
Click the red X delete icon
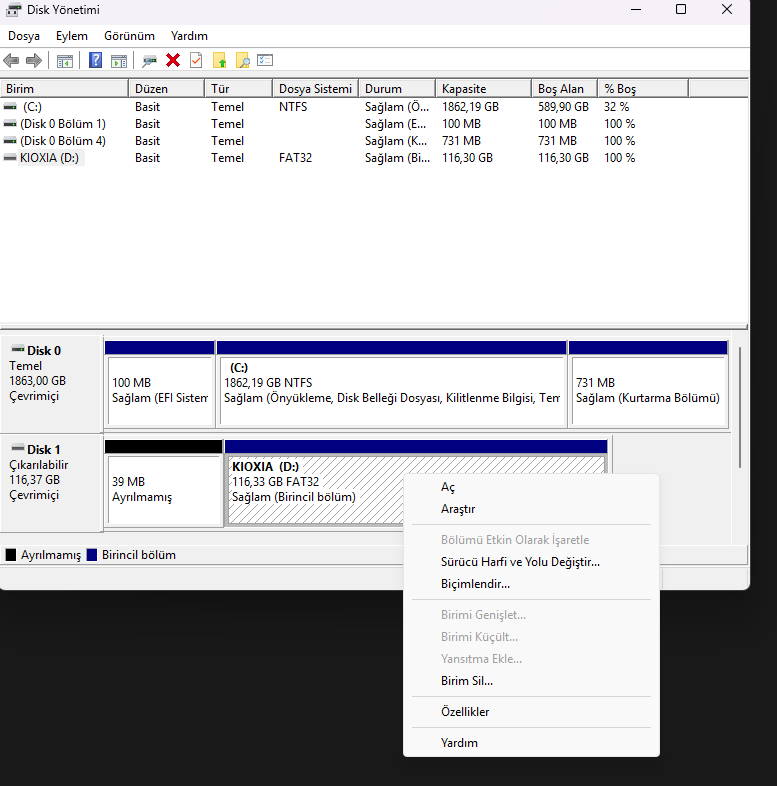[x=173, y=61]
